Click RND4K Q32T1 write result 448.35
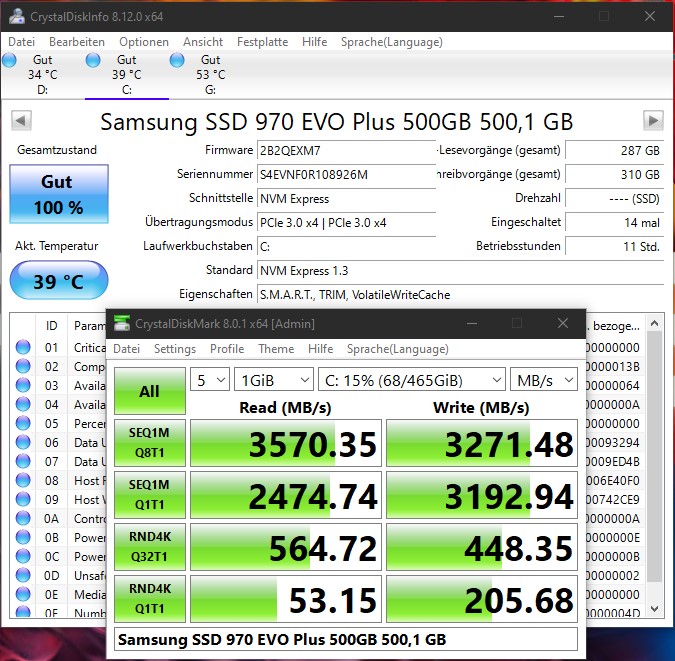 pyautogui.click(x=482, y=547)
